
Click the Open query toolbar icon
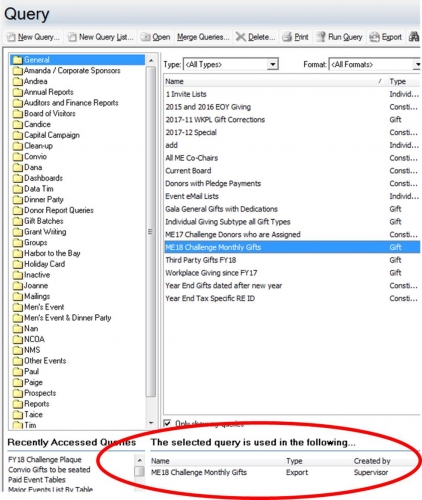click(x=145, y=37)
